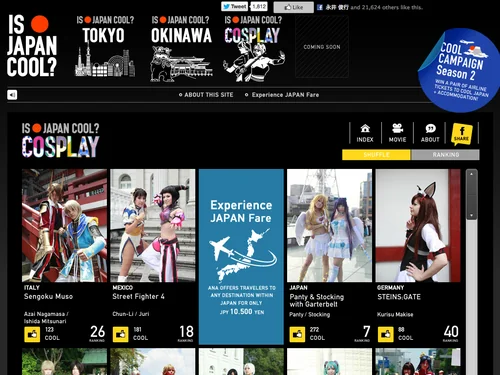Screen dimensions: 500x375
Task: Open the Okinawa section banner
Action: pos(181,48)
